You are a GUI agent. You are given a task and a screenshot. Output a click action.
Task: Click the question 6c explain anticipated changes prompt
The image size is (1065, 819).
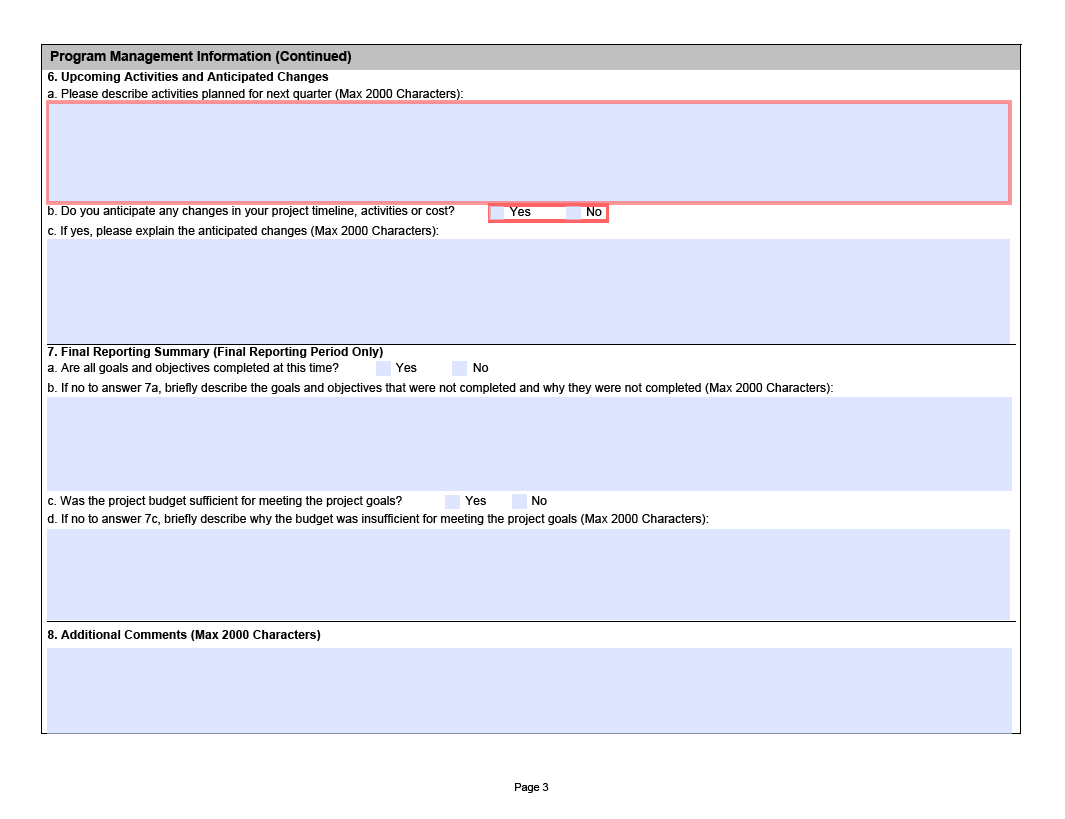243,231
